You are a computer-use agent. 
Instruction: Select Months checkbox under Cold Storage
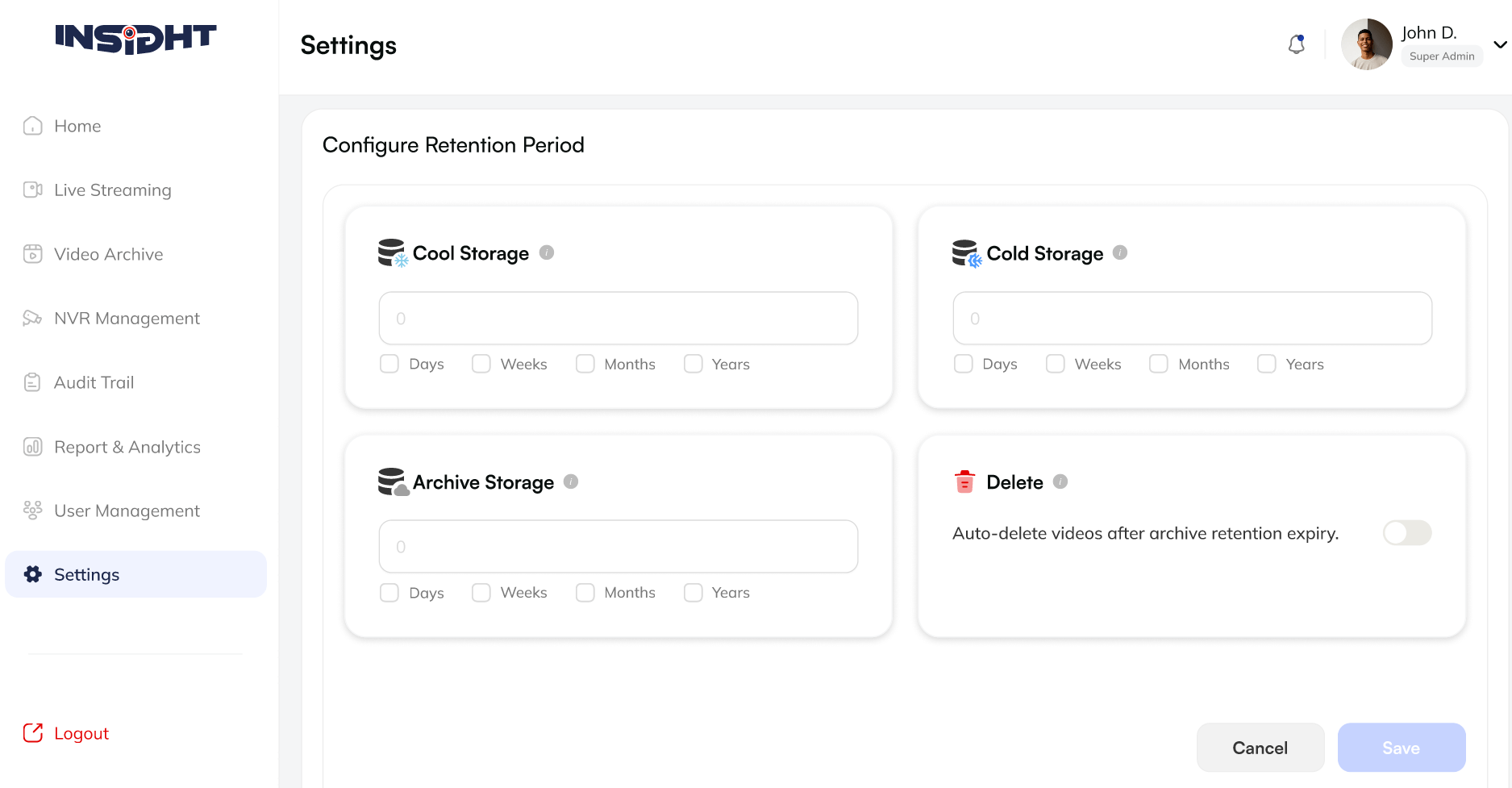click(x=1159, y=364)
